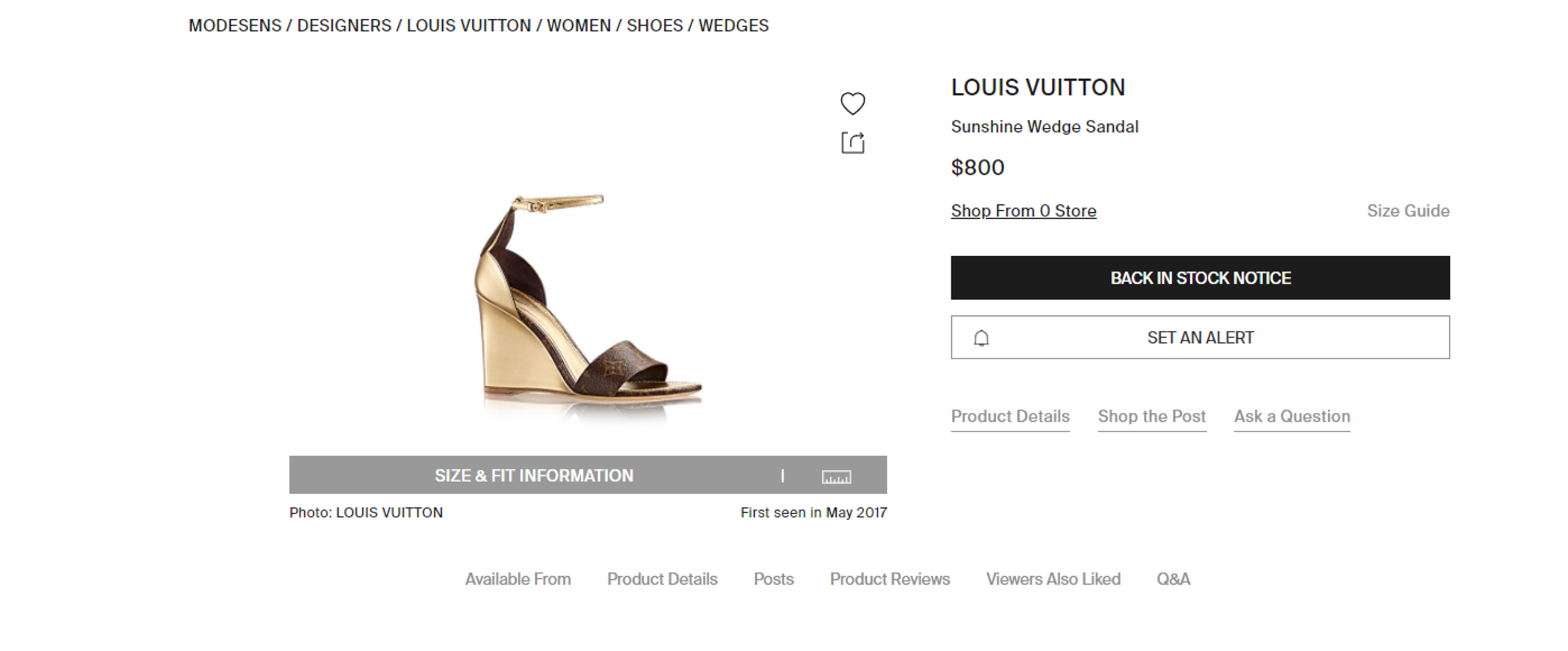Viewport: 1568px width, 651px height.
Task: Click the gold wedge sandal product image
Action: pyautogui.click(x=587, y=304)
